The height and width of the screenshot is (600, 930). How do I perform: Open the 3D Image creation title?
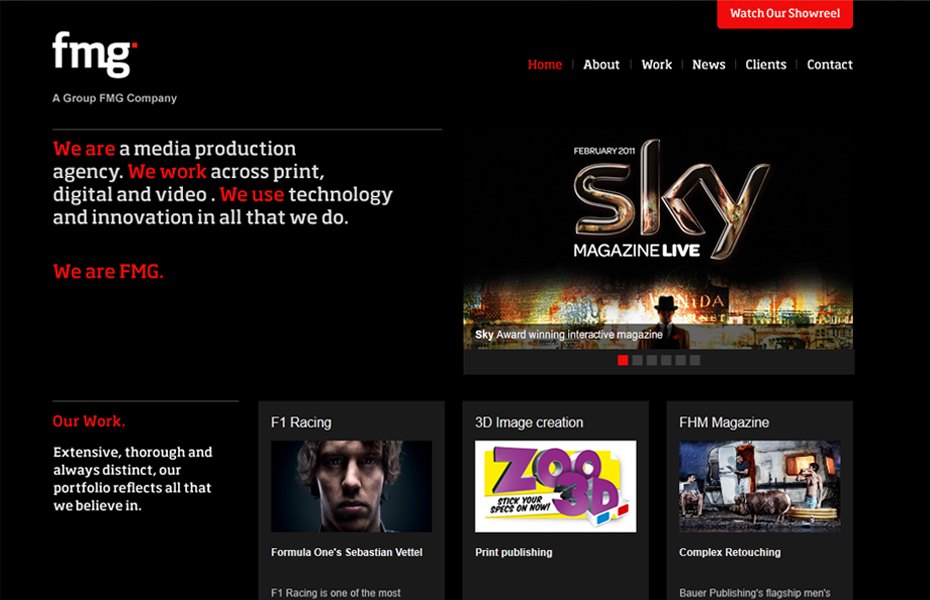pyautogui.click(x=529, y=423)
